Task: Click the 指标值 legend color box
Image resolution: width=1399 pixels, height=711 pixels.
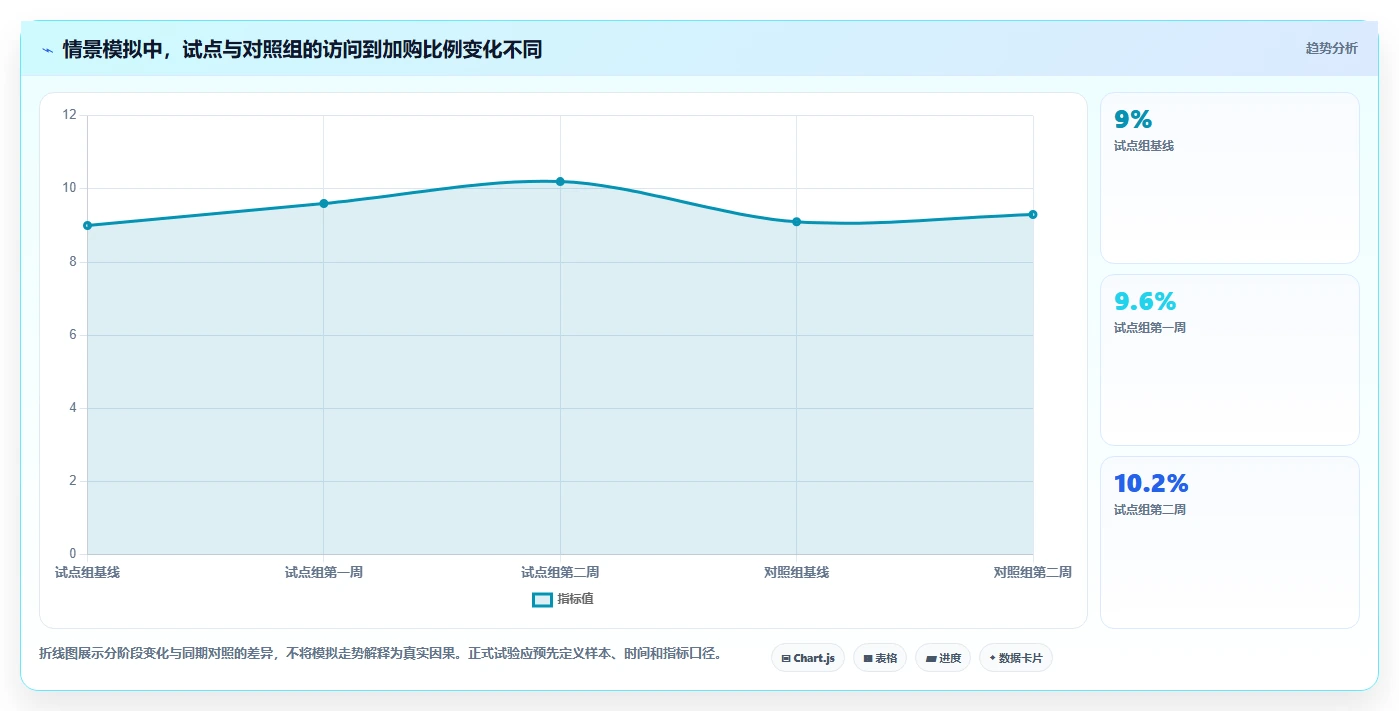Action: [542, 599]
